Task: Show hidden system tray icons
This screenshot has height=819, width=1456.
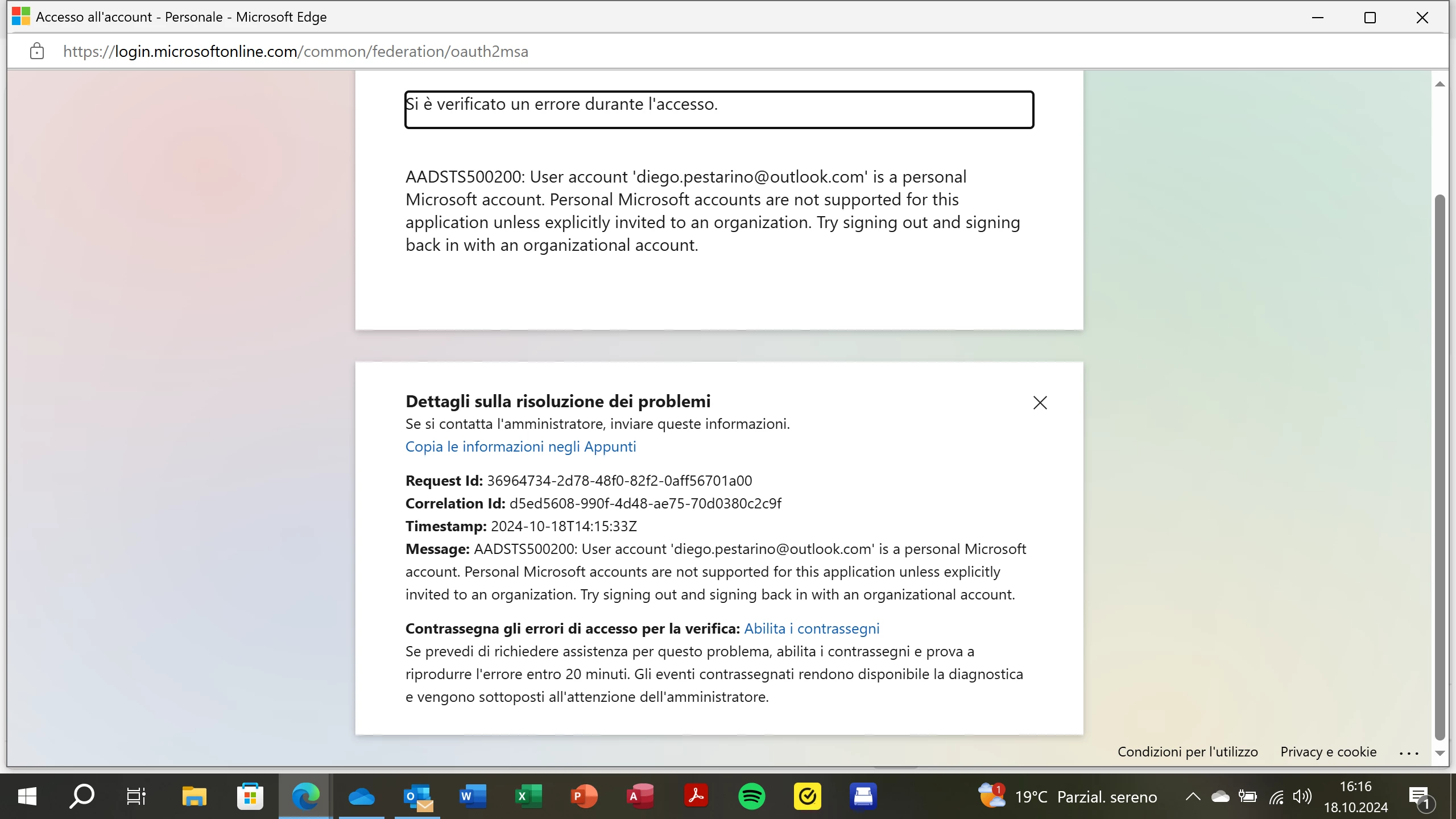Action: (1193, 797)
